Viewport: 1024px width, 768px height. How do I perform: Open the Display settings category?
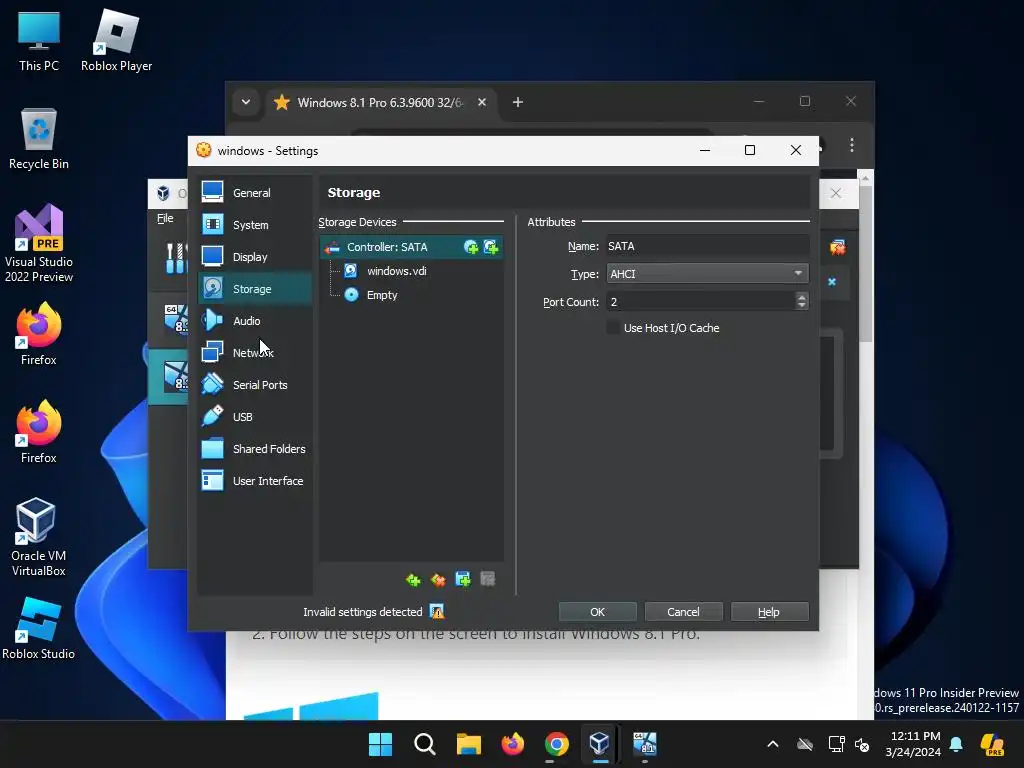coord(255,257)
